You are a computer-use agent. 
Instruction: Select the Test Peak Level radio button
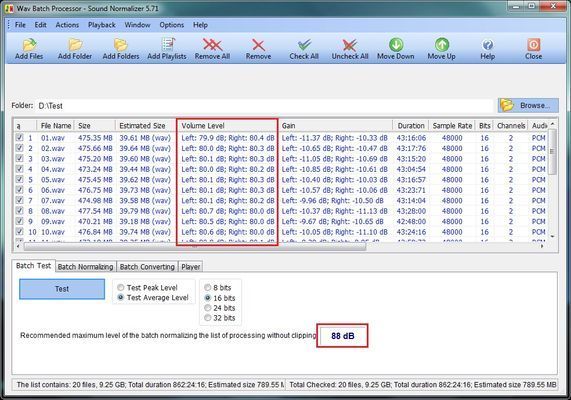click(x=121, y=287)
